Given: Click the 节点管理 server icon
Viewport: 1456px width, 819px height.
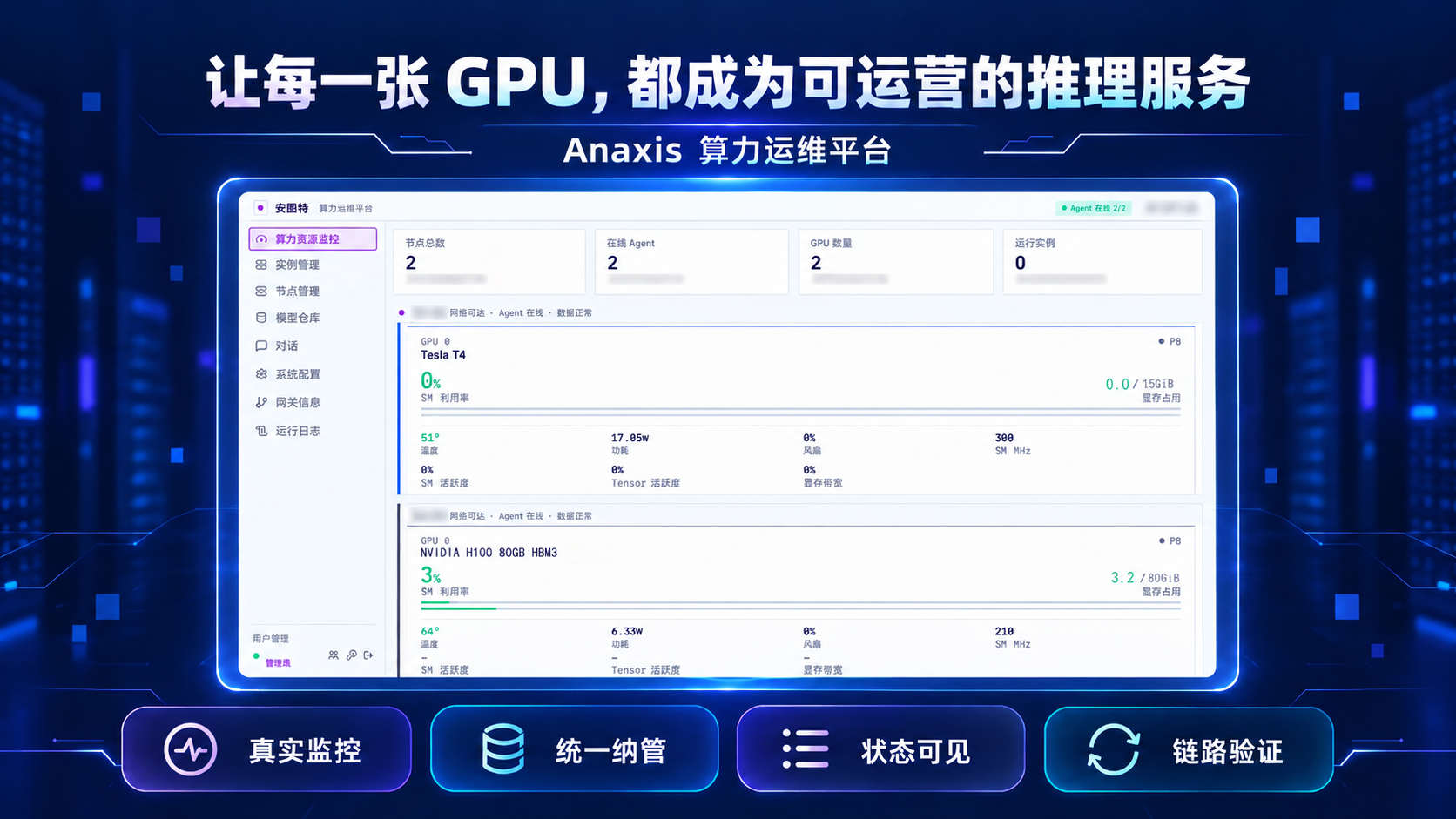Looking at the screenshot, I should [261, 291].
